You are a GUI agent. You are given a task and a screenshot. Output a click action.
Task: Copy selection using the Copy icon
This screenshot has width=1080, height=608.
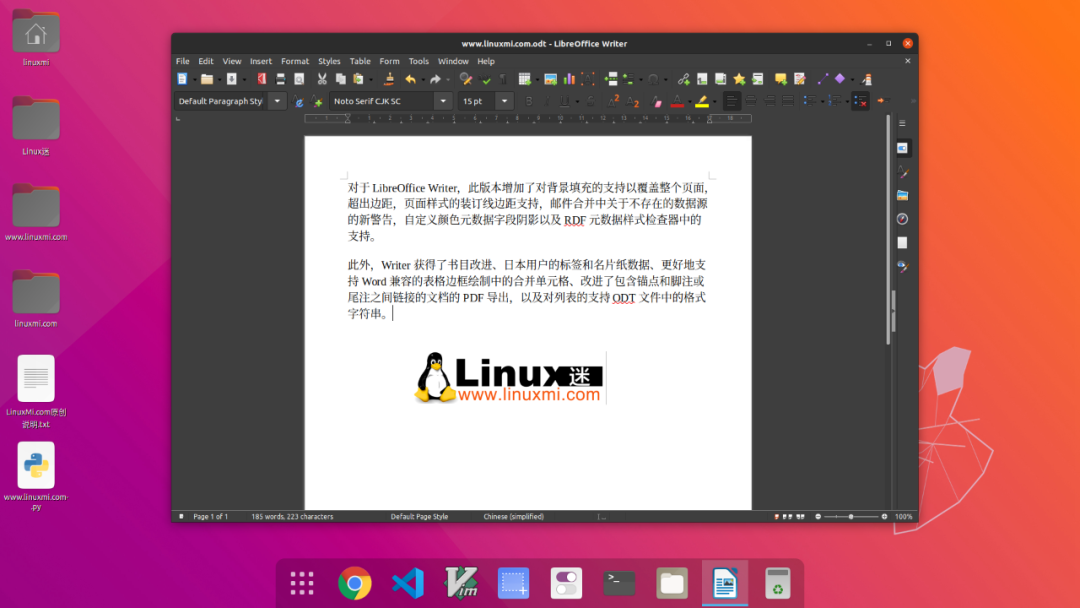[340, 79]
